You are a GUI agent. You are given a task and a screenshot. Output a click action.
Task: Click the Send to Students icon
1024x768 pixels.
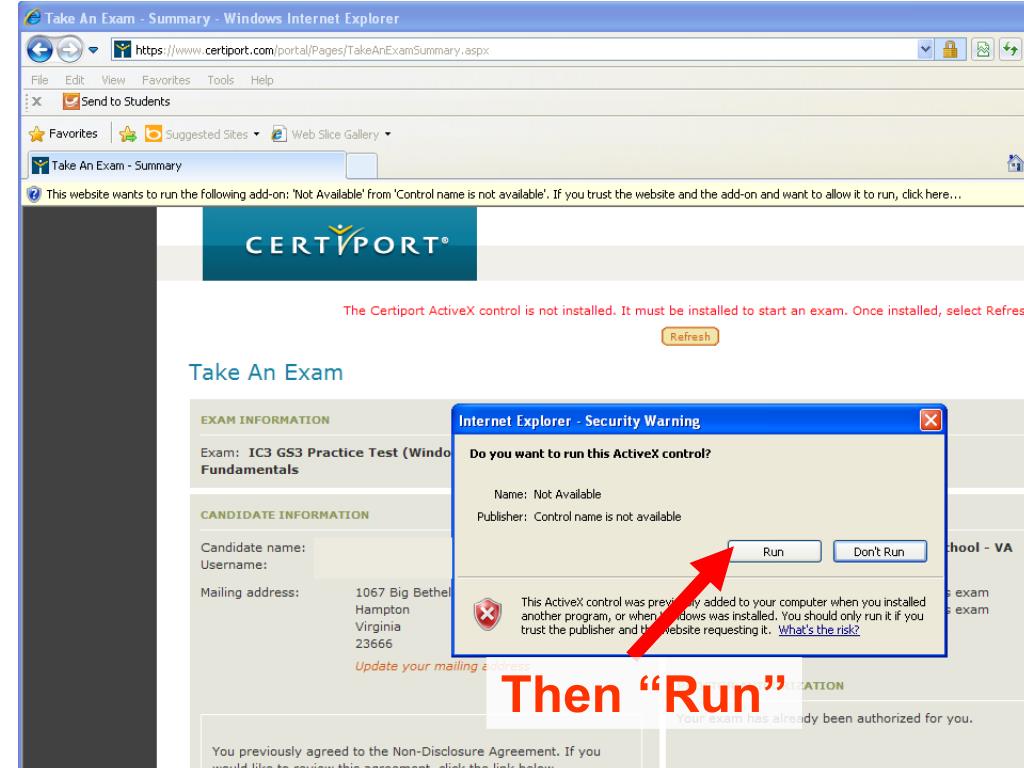71,101
